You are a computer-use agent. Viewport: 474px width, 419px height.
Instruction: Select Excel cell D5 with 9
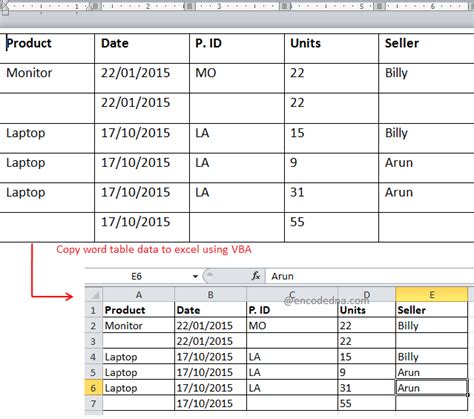tap(367, 372)
